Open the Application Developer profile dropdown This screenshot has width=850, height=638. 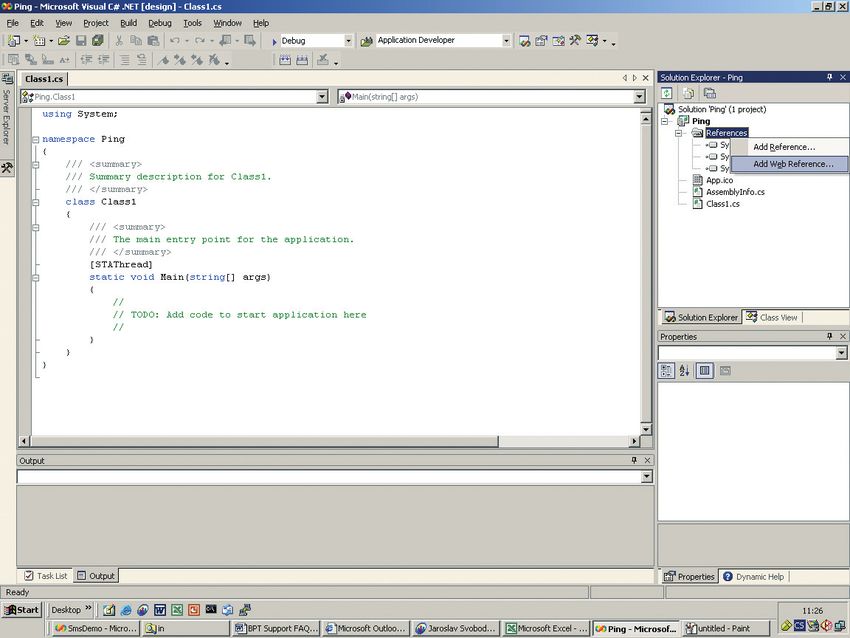(506, 41)
